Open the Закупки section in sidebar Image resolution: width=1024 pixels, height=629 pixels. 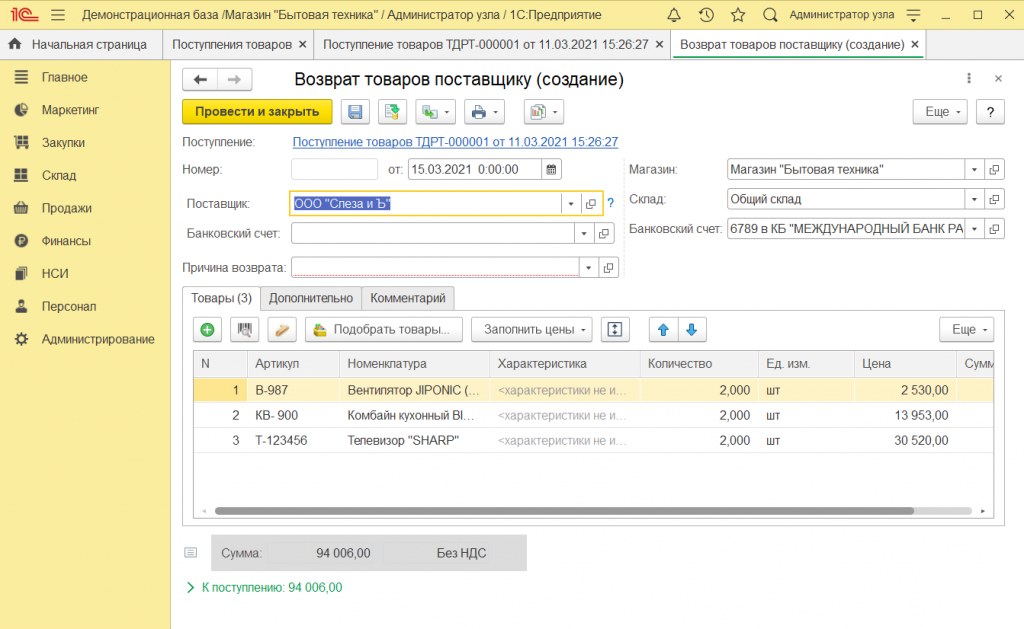[x=62, y=143]
